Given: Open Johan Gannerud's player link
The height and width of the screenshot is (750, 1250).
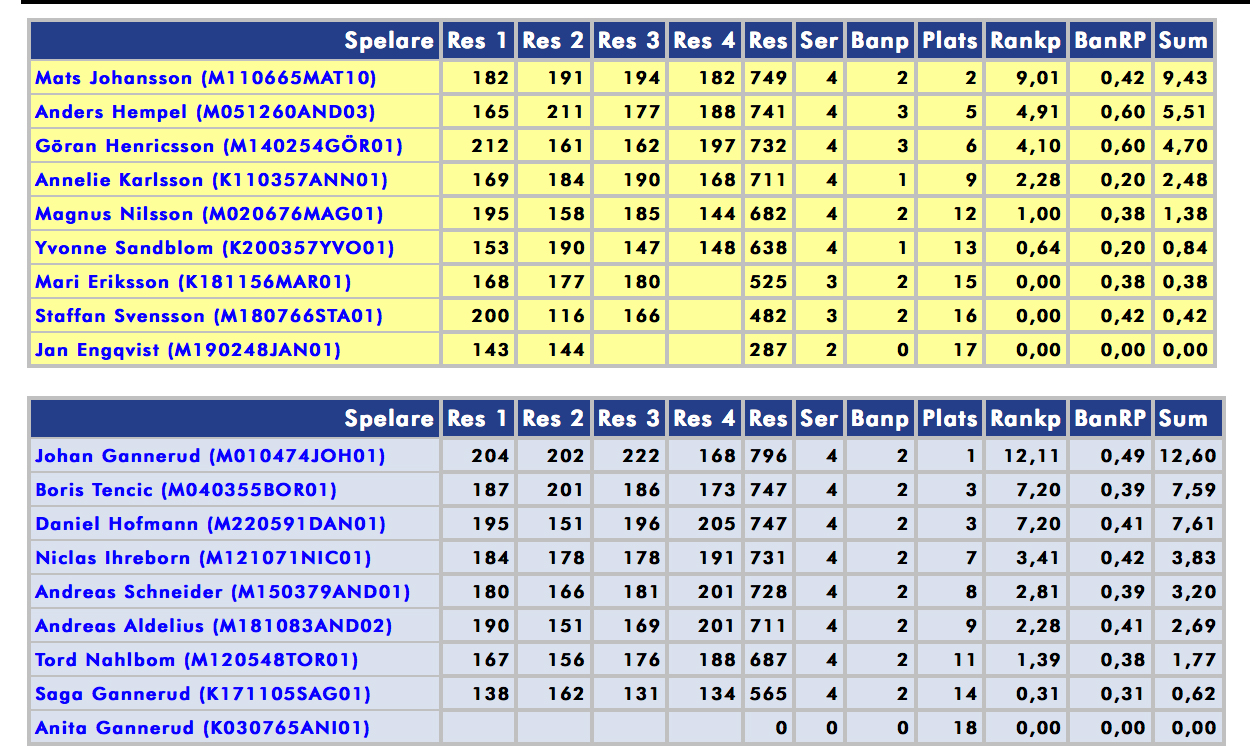Looking at the screenshot, I should [210, 456].
